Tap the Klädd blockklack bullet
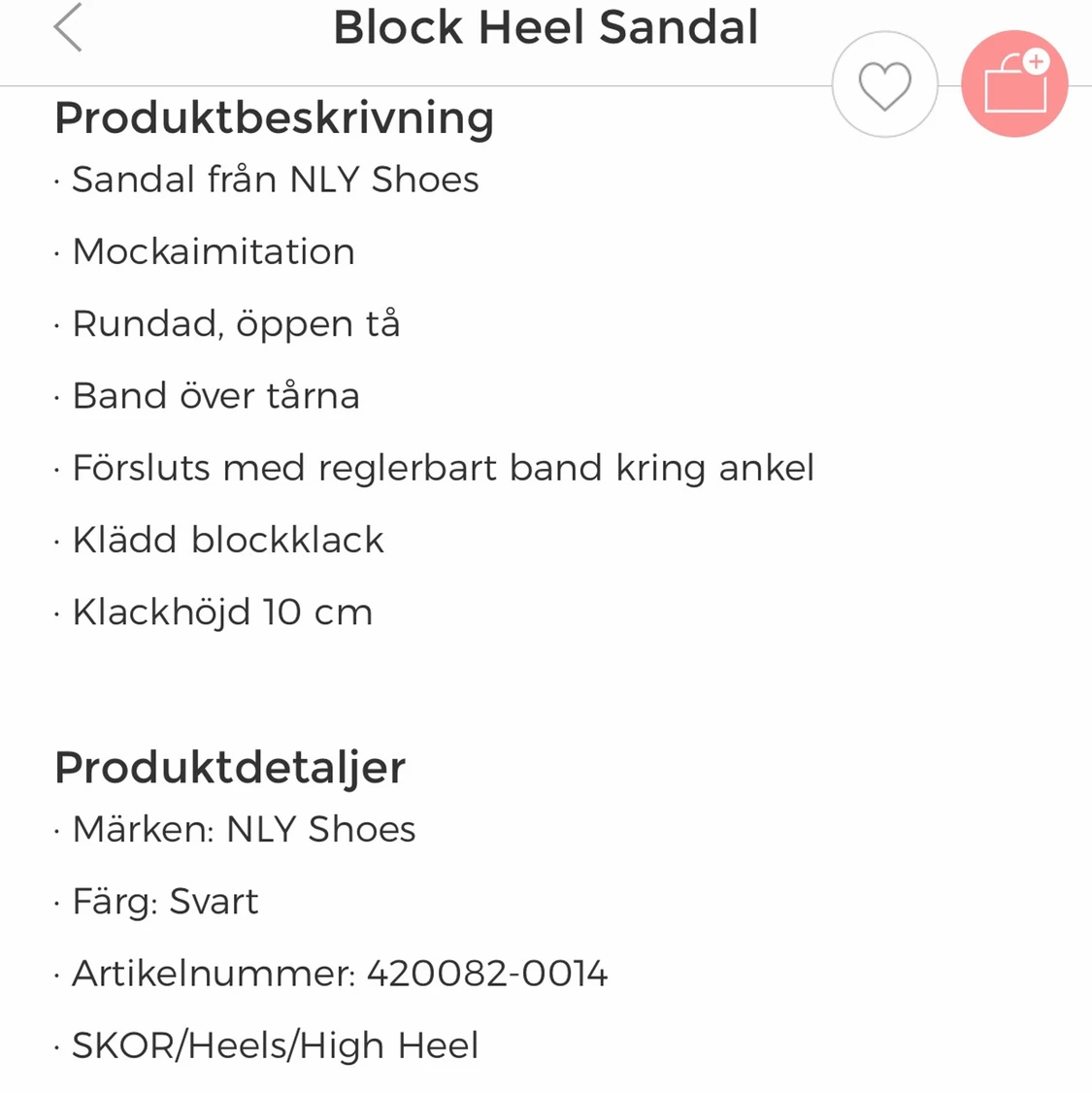Viewport: 1092px width, 1093px height. tap(228, 541)
